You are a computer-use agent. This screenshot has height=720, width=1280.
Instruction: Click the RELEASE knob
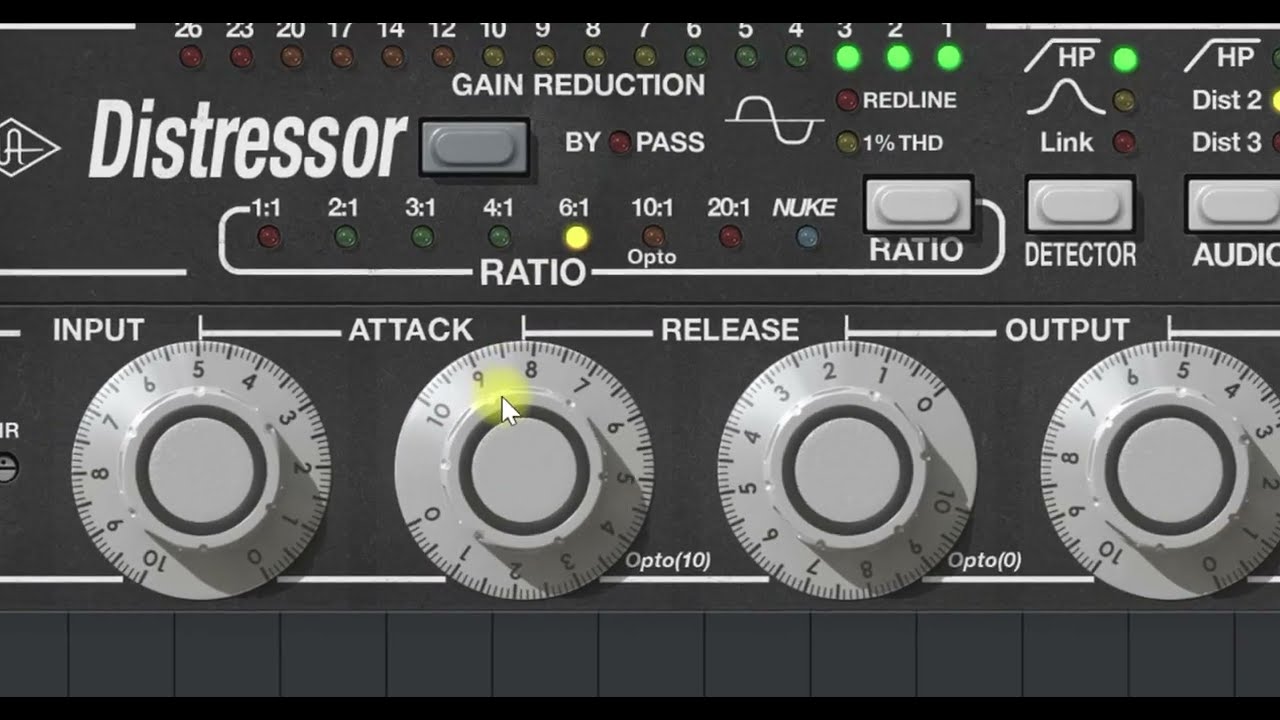click(x=847, y=470)
